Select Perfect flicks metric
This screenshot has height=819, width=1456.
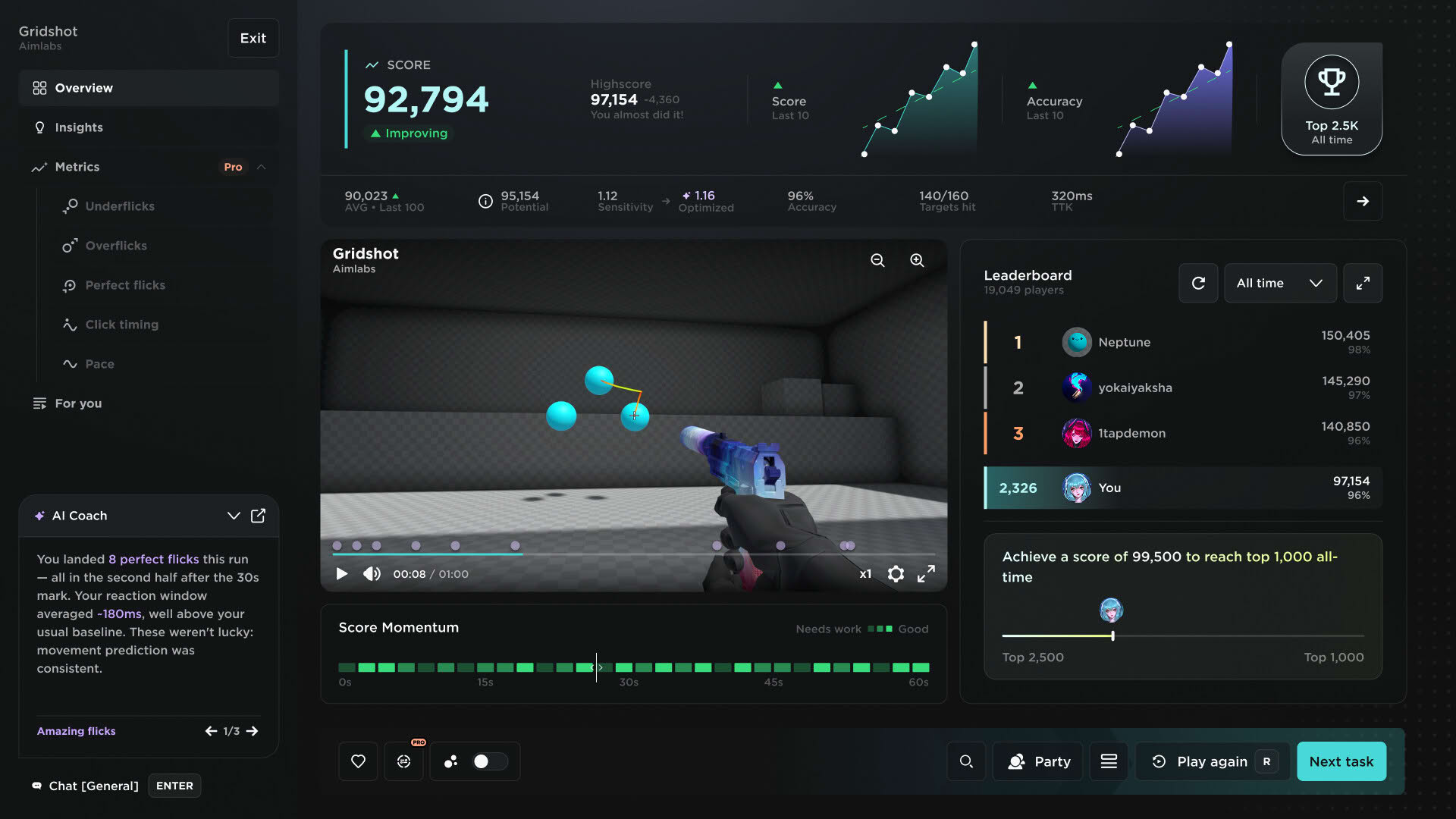[125, 285]
